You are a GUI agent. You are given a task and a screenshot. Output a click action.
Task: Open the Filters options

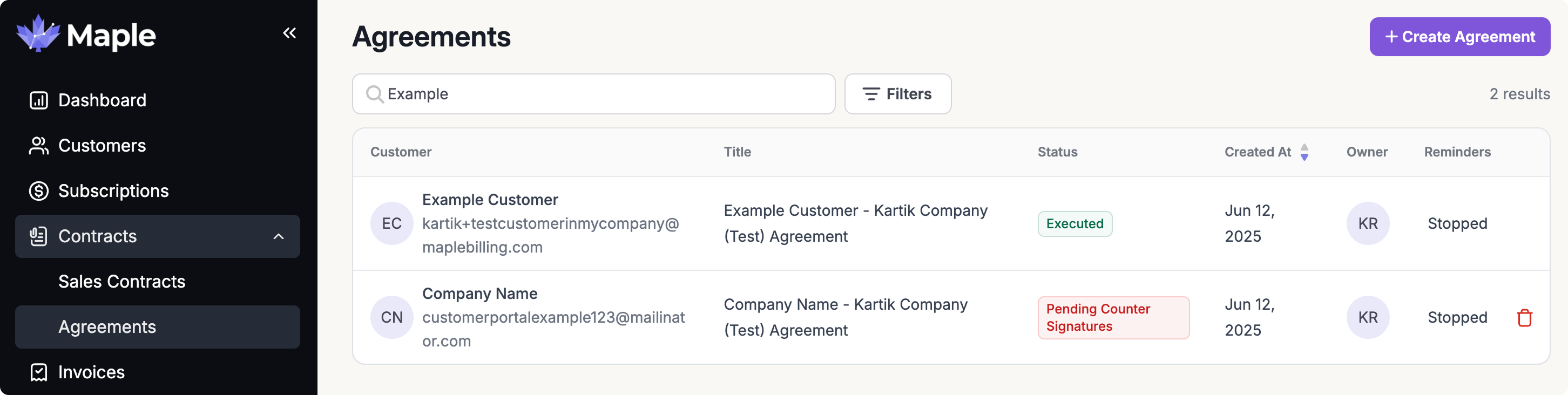point(897,94)
